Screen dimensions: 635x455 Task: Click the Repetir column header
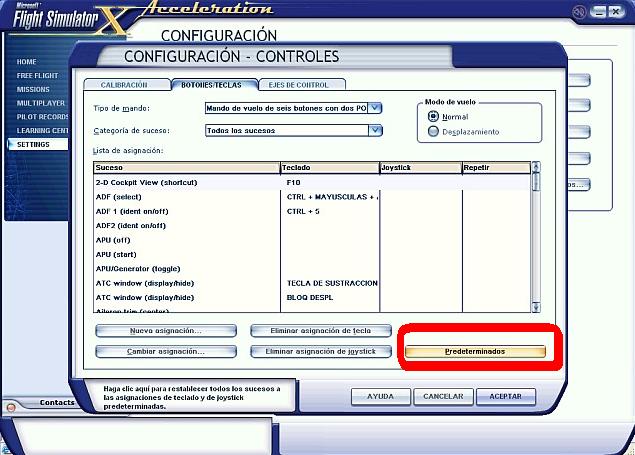coord(496,168)
